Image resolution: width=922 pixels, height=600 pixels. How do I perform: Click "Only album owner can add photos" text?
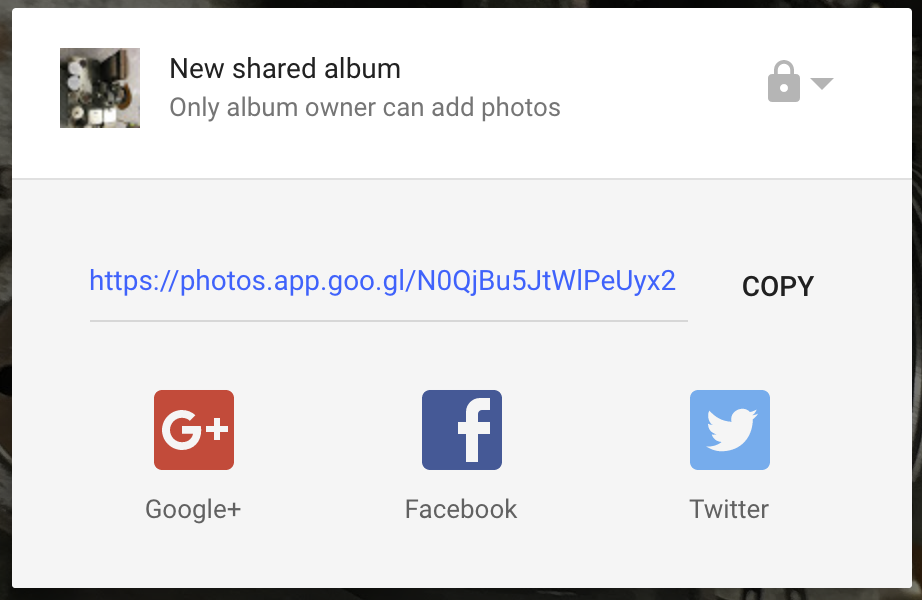(x=365, y=108)
